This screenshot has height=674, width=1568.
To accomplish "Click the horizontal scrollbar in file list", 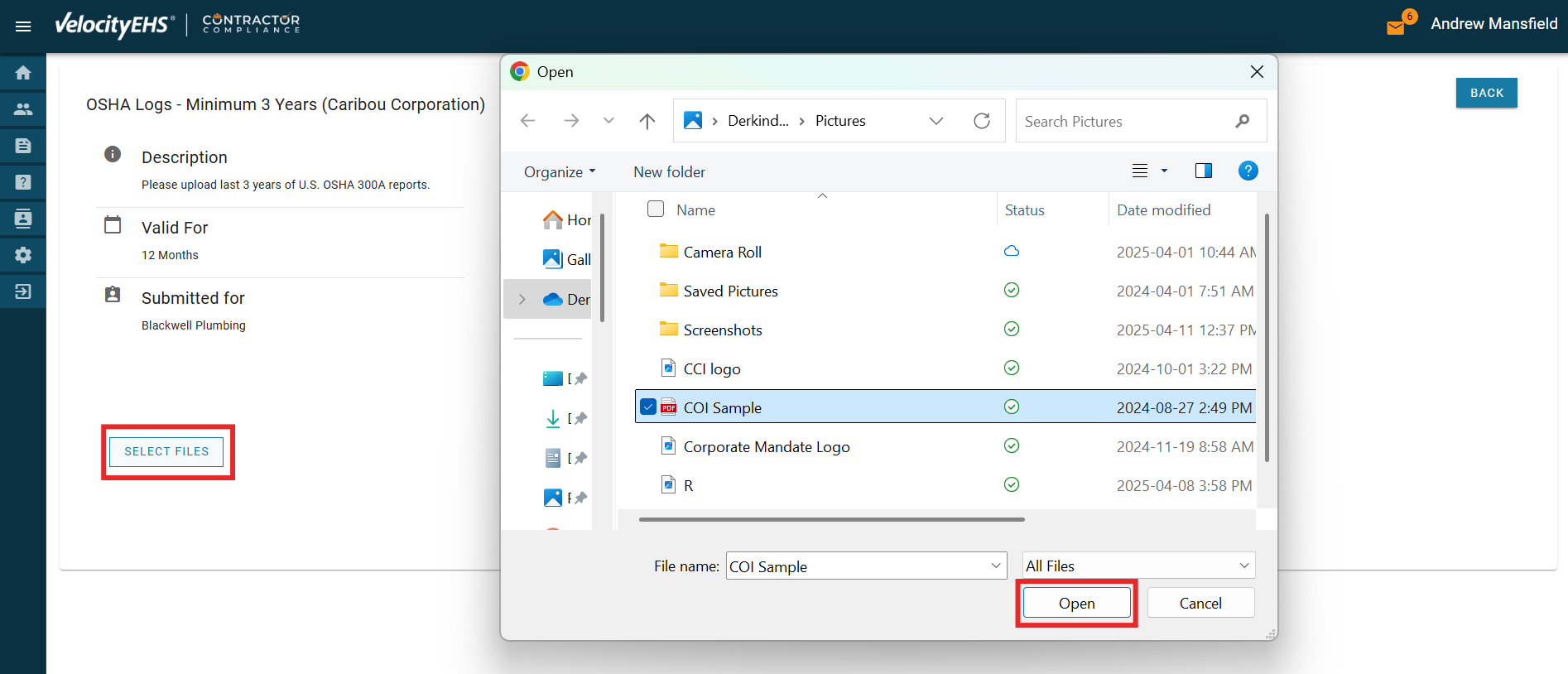I will pos(831,519).
